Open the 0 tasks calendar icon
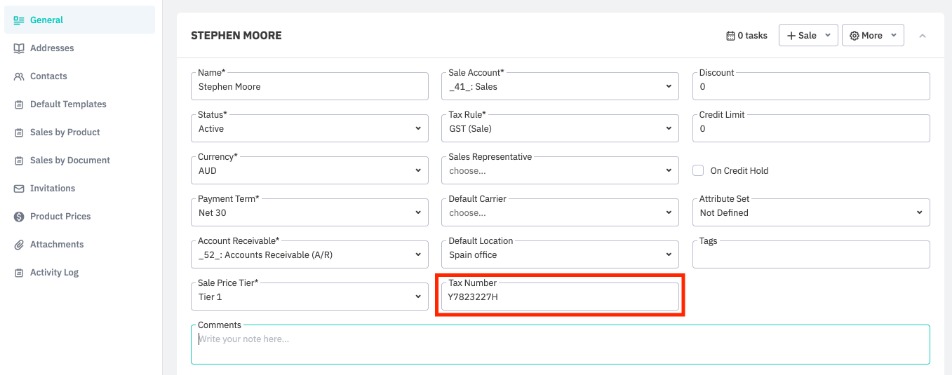The height and width of the screenshot is (375, 952). tap(730, 36)
